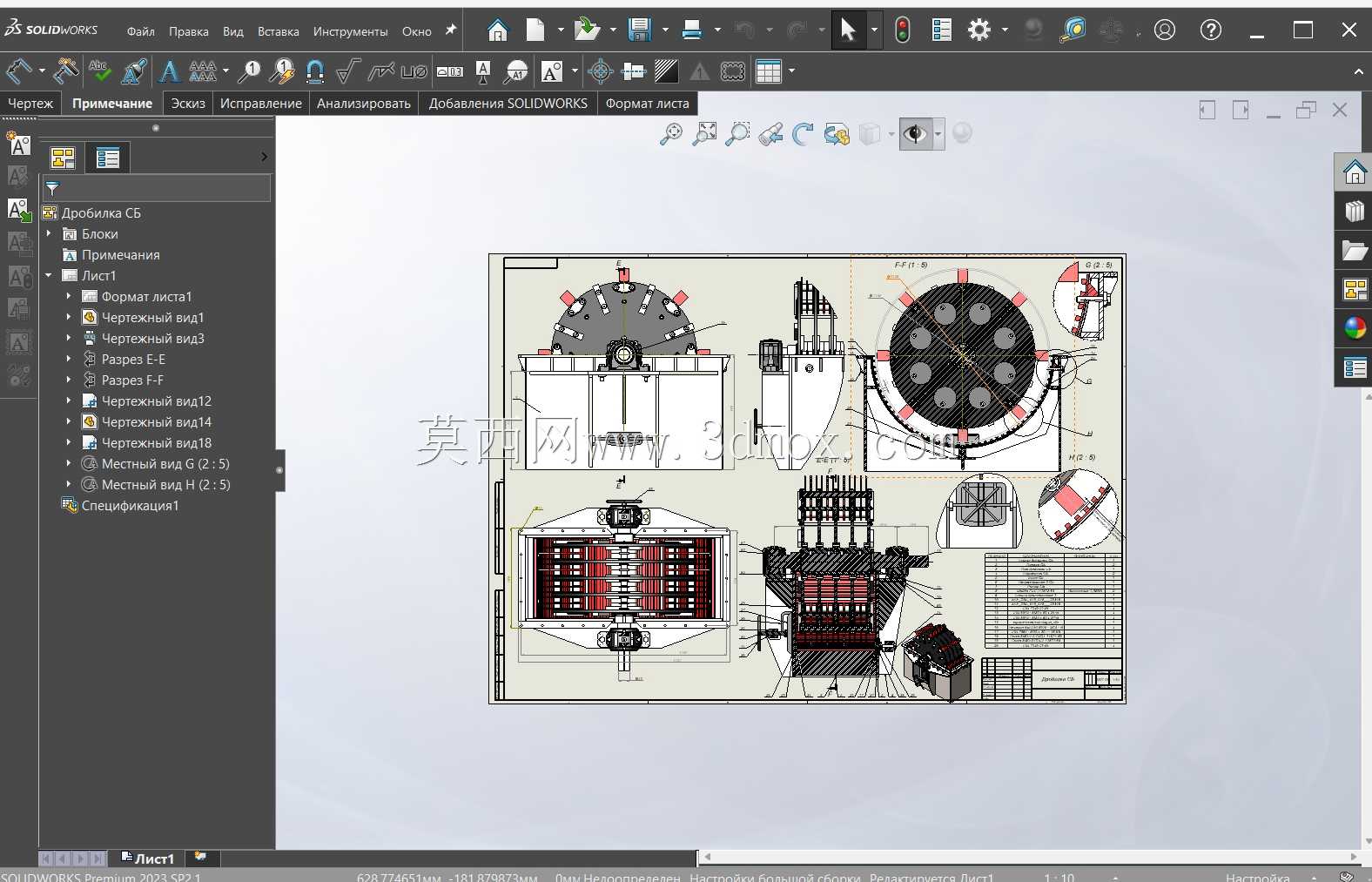Image resolution: width=1372 pixels, height=882 pixels.
Task: Open File Explorer pane in task pane
Action: 1355,250
